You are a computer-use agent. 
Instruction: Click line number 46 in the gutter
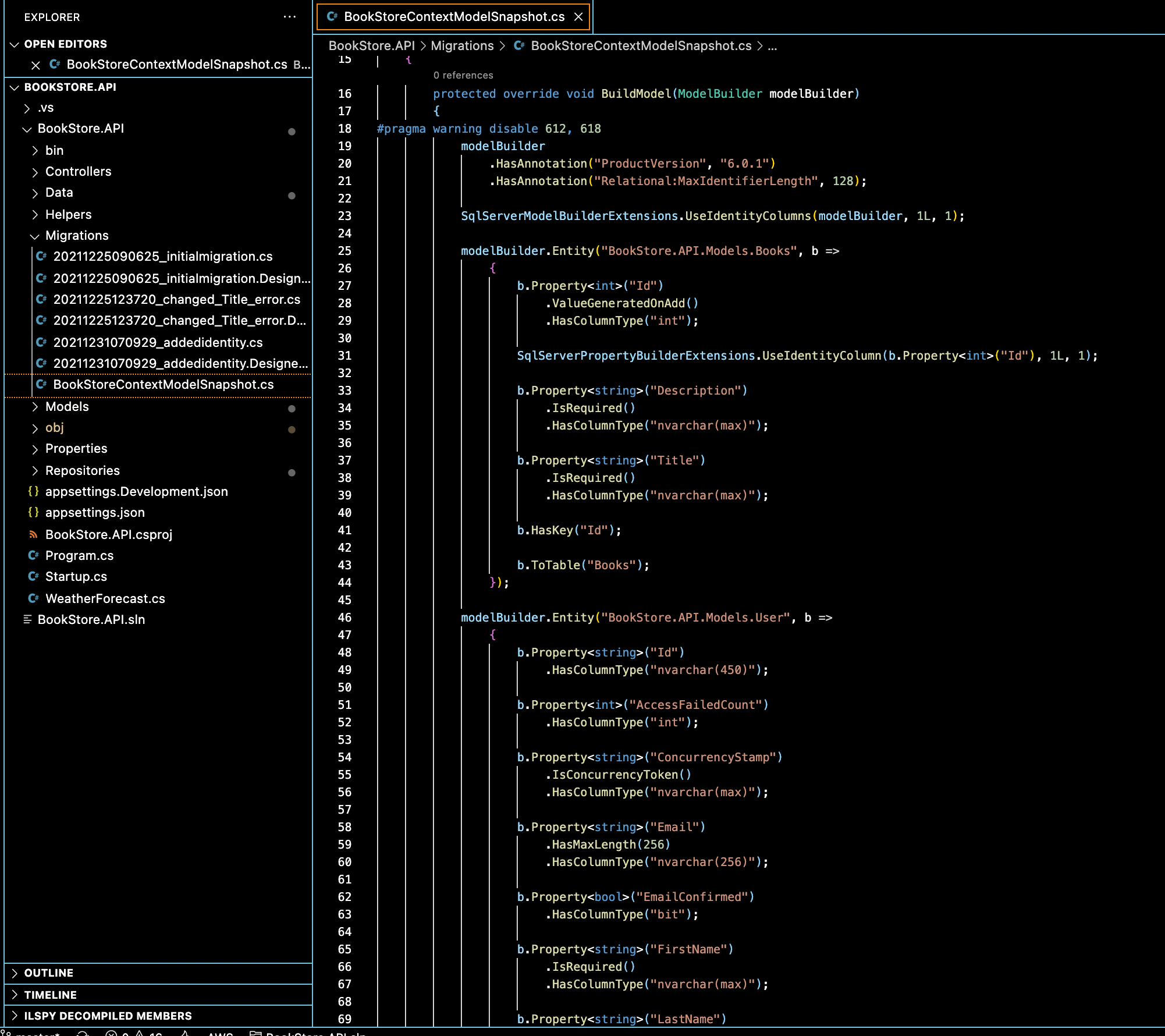(x=344, y=618)
